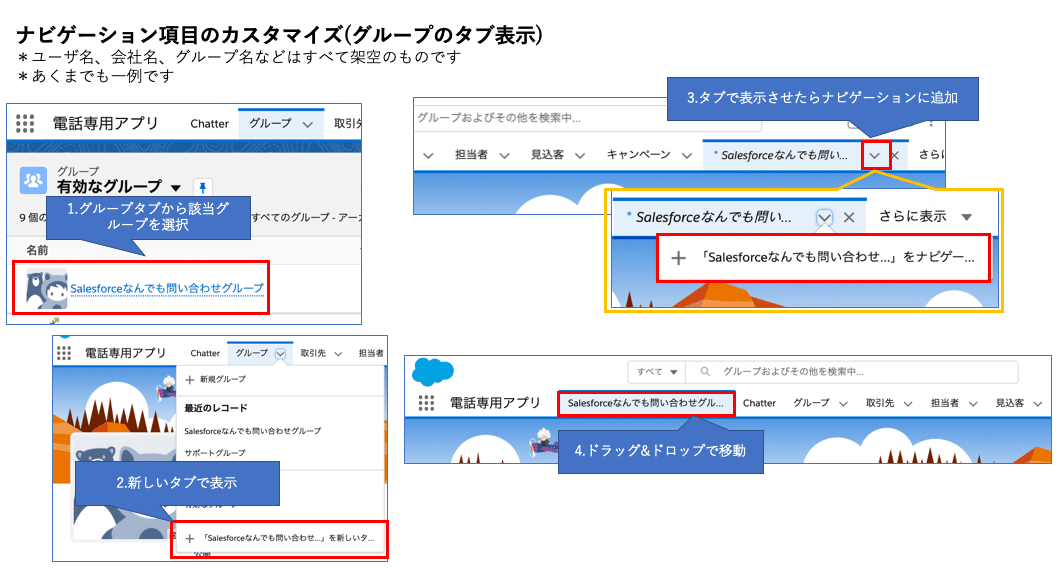Open the Salesforceなんでも問い合わせグループ link in step 1 list
The width and height of the screenshot is (1059, 573).
pos(167,288)
